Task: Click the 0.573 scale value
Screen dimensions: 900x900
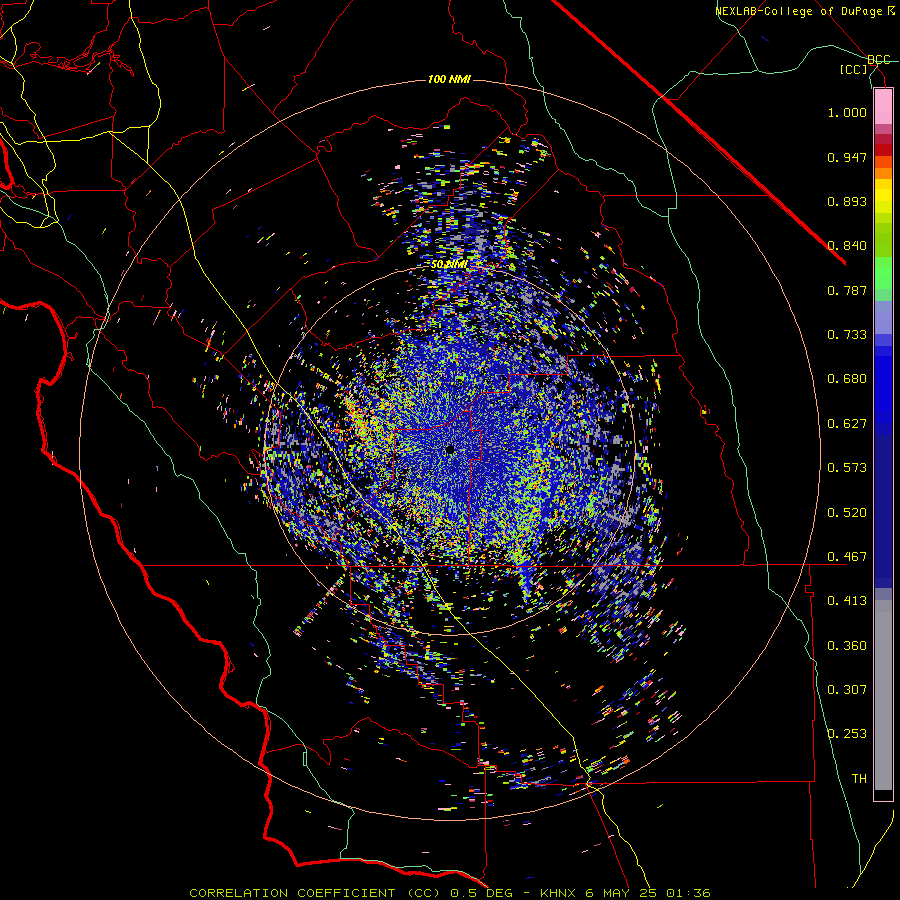Action: coord(847,468)
